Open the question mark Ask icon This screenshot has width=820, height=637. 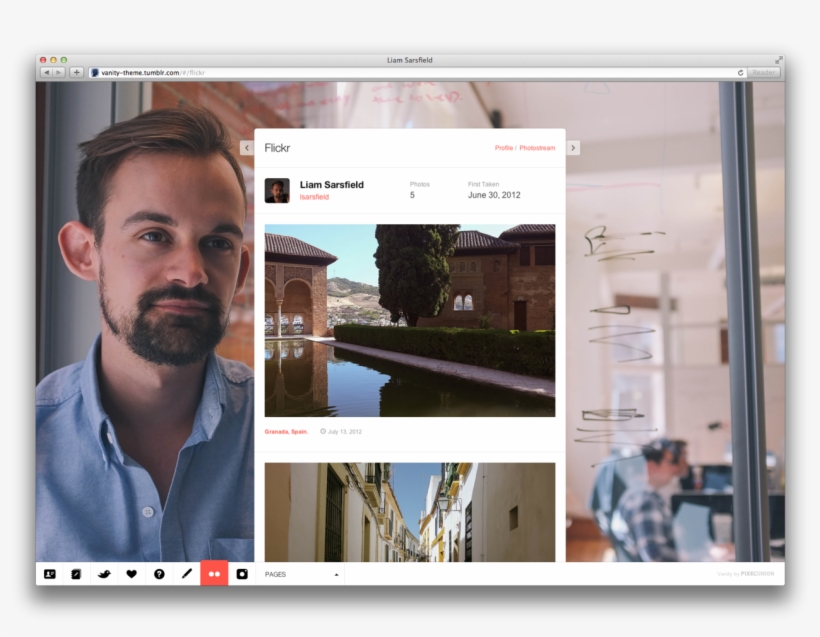click(x=159, y=574)
